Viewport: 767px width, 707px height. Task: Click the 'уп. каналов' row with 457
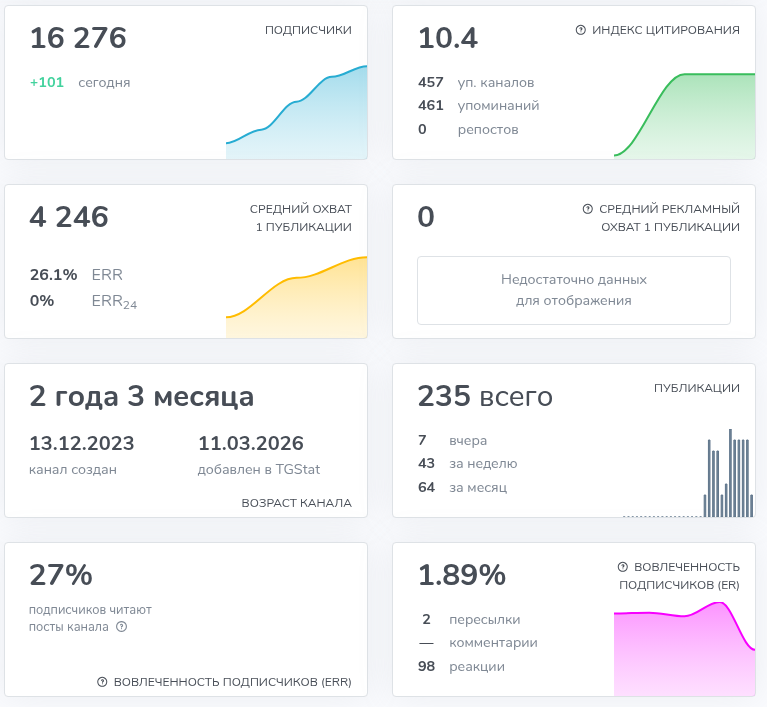click(x=476, y=82)
